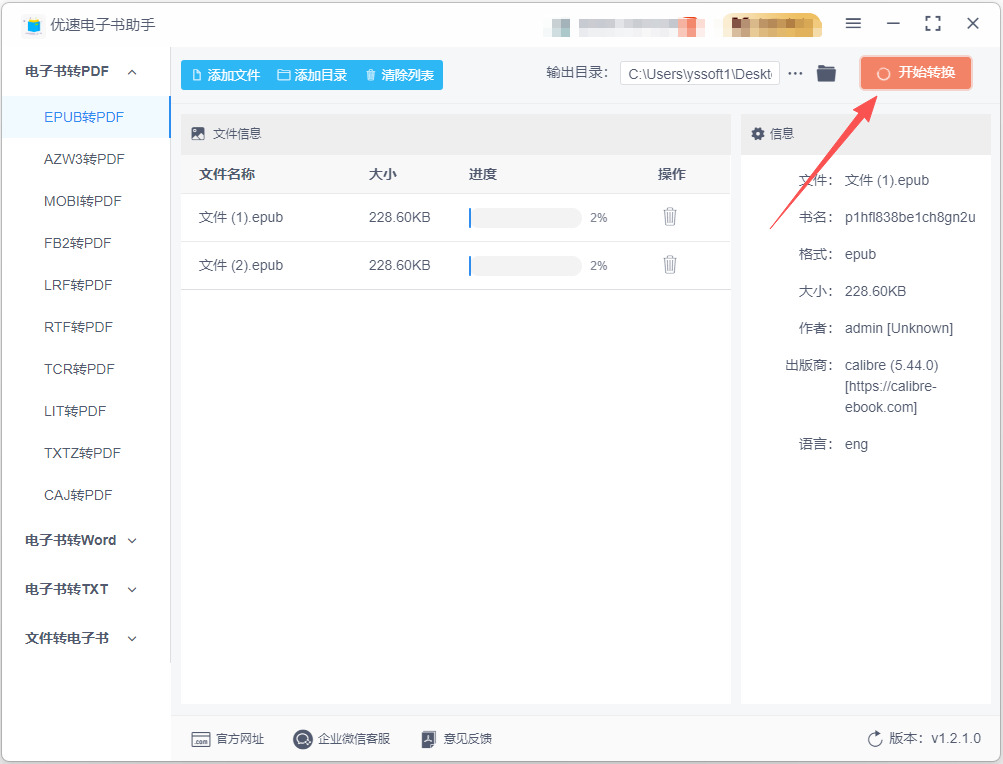Screen dimensions: 1003x764
Task: Open 企业微信客服 link
Action: [x=342, y=739]
